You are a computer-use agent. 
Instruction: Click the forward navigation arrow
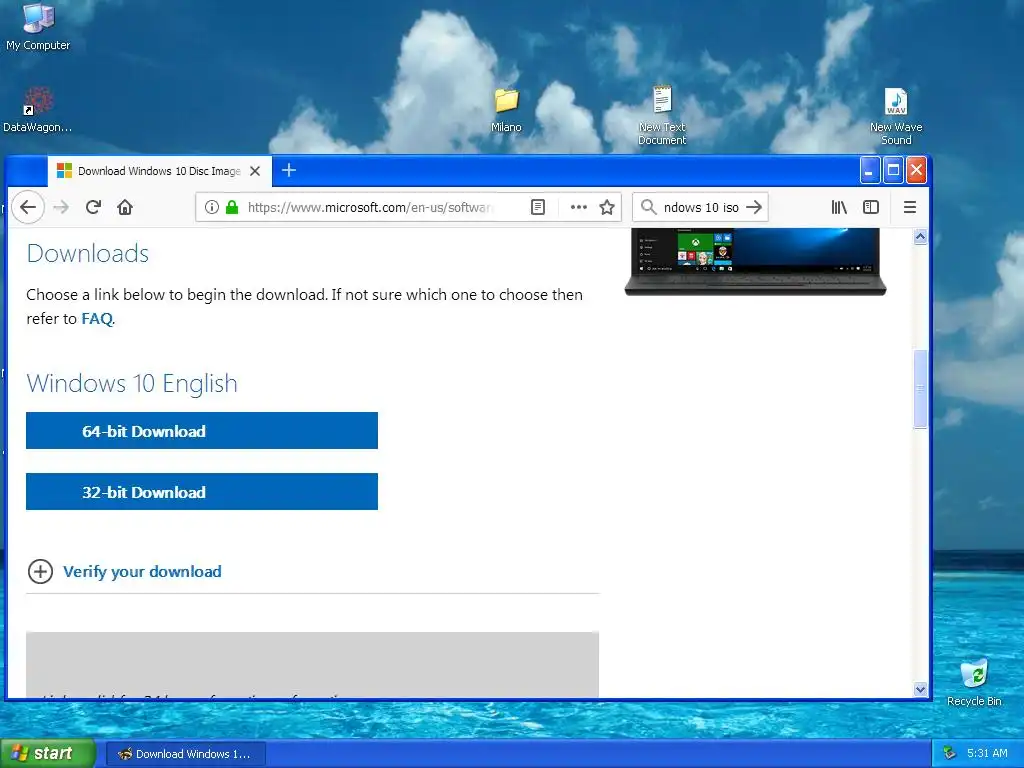61,208
